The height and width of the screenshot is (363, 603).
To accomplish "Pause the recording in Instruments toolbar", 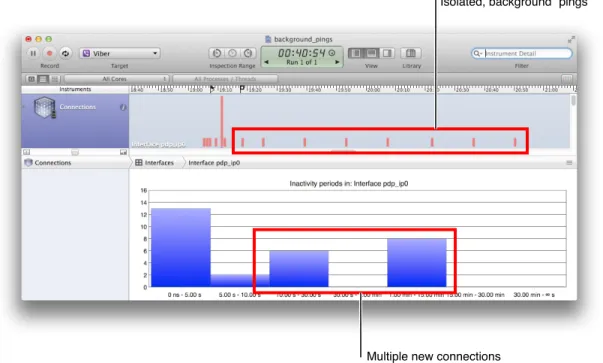I will 33,53.
